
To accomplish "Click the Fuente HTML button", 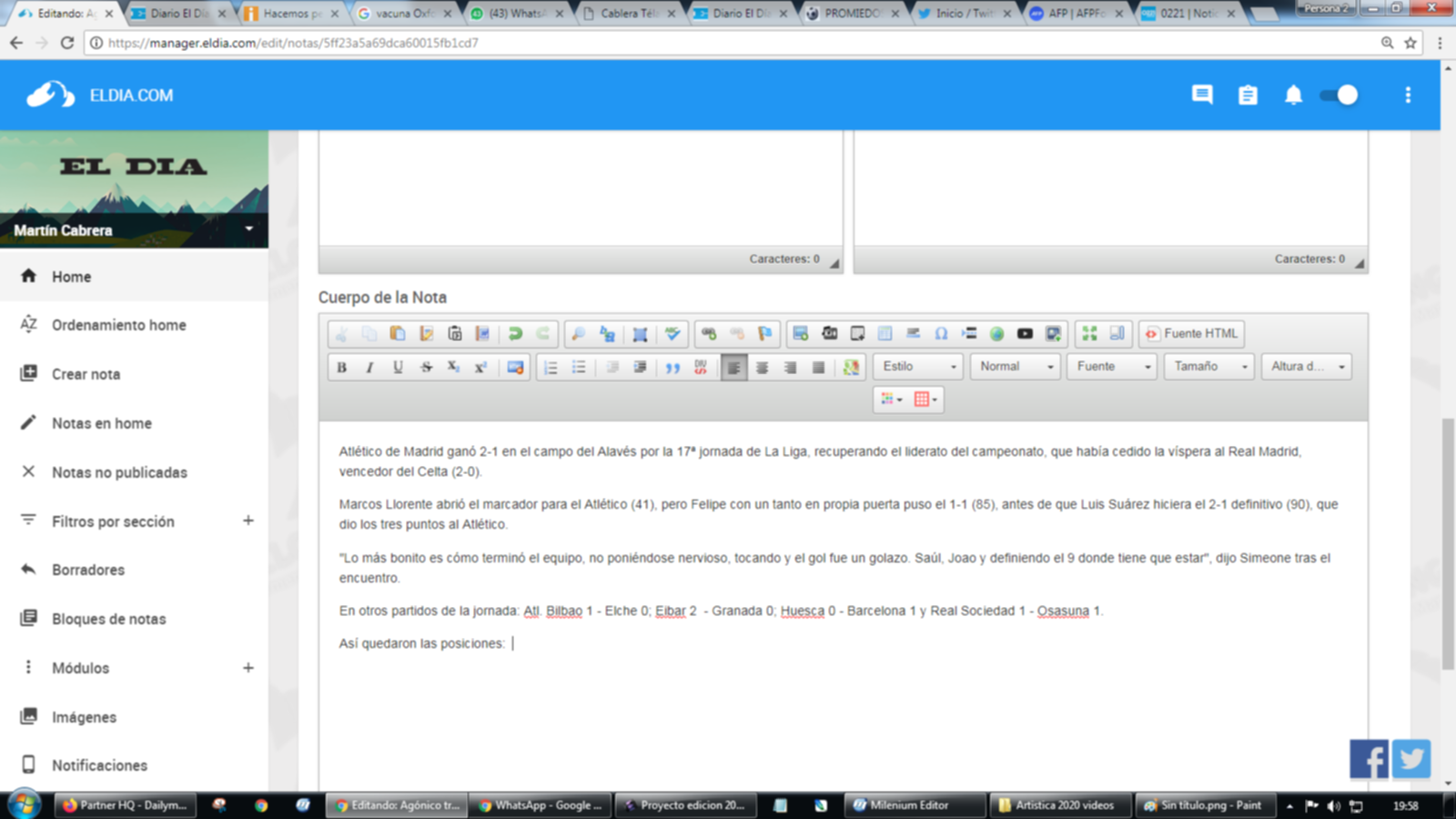I will (x=1191, y=334).
